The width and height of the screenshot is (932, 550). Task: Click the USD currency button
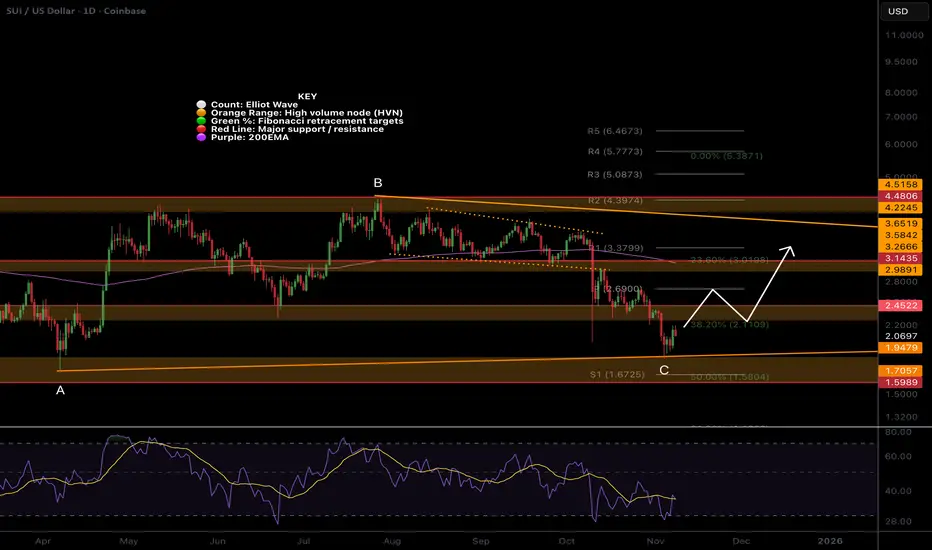point(898,11)
